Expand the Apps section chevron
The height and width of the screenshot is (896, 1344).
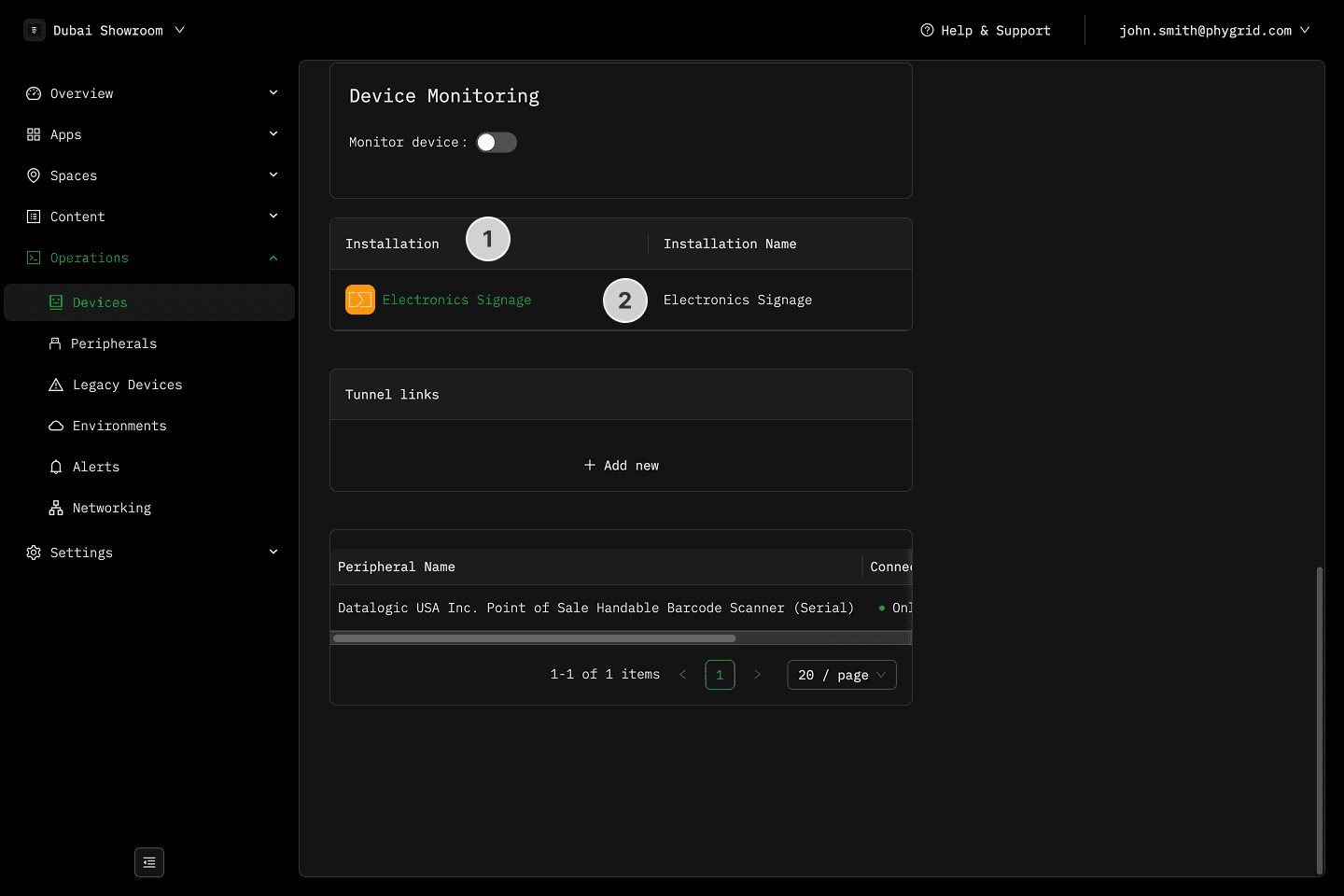273,134
